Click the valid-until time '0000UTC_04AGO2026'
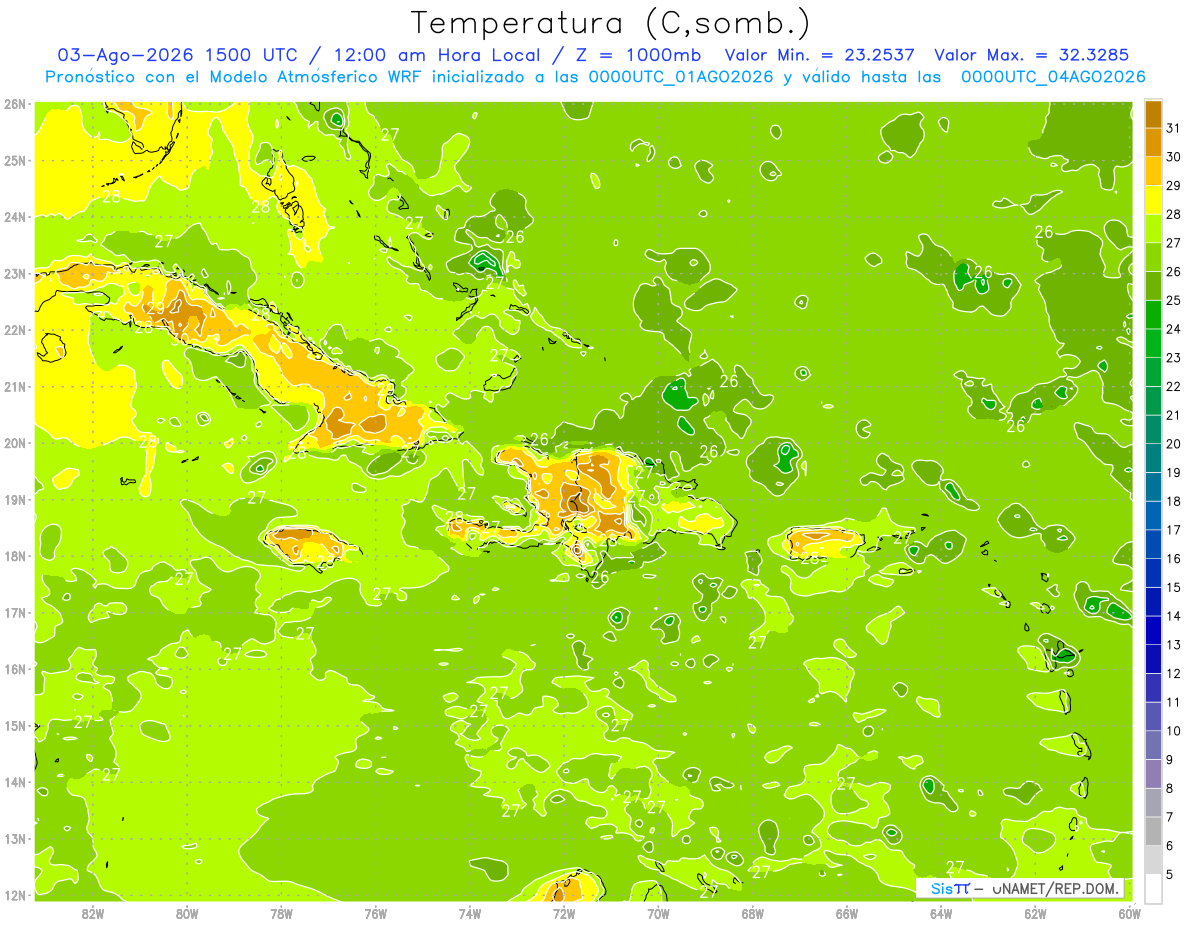Screen dimensions: 1200x927 click(x=1053, y=77)
